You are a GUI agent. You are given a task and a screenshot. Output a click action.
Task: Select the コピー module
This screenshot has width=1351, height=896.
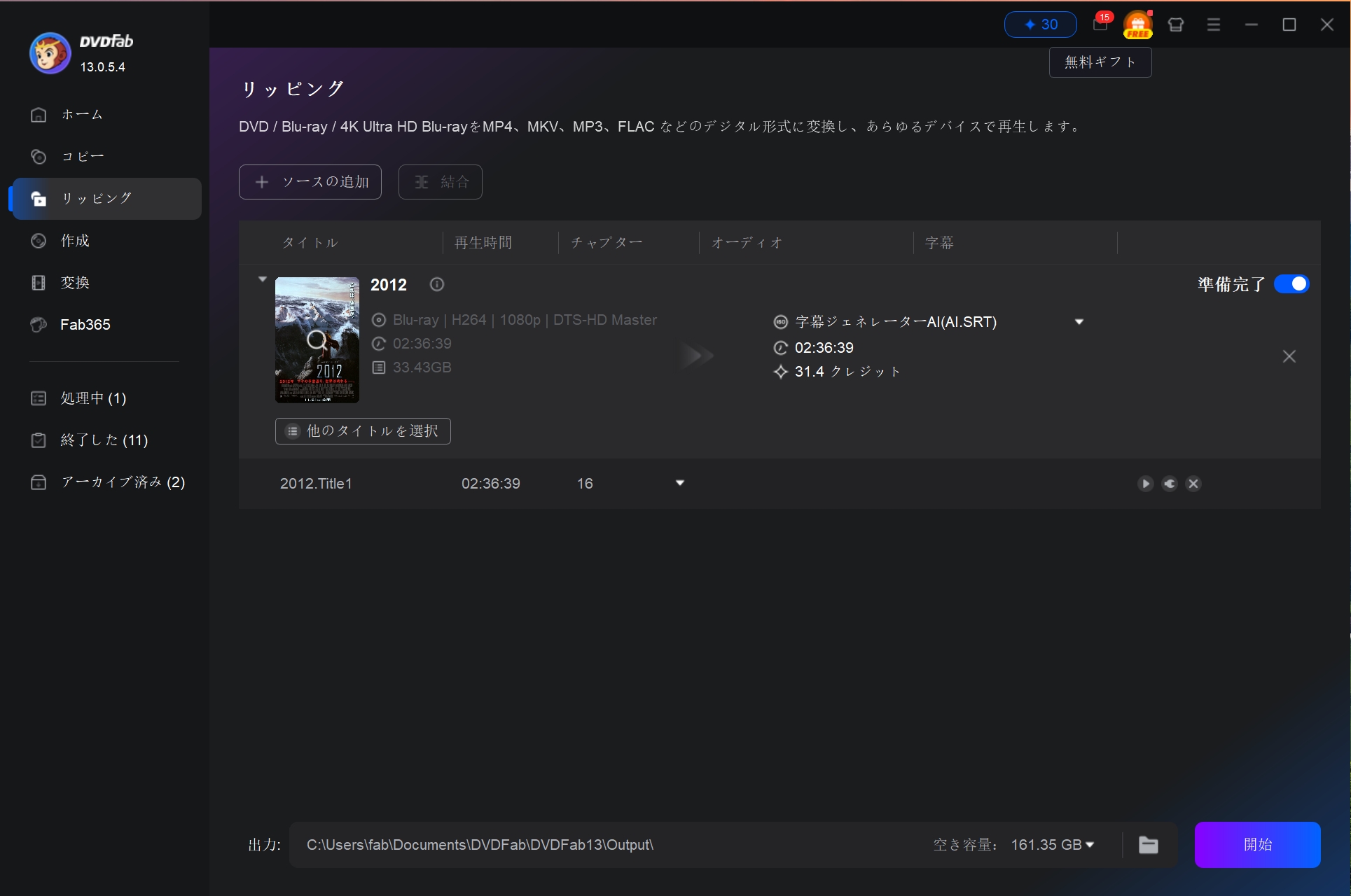(x=82, y=156)
